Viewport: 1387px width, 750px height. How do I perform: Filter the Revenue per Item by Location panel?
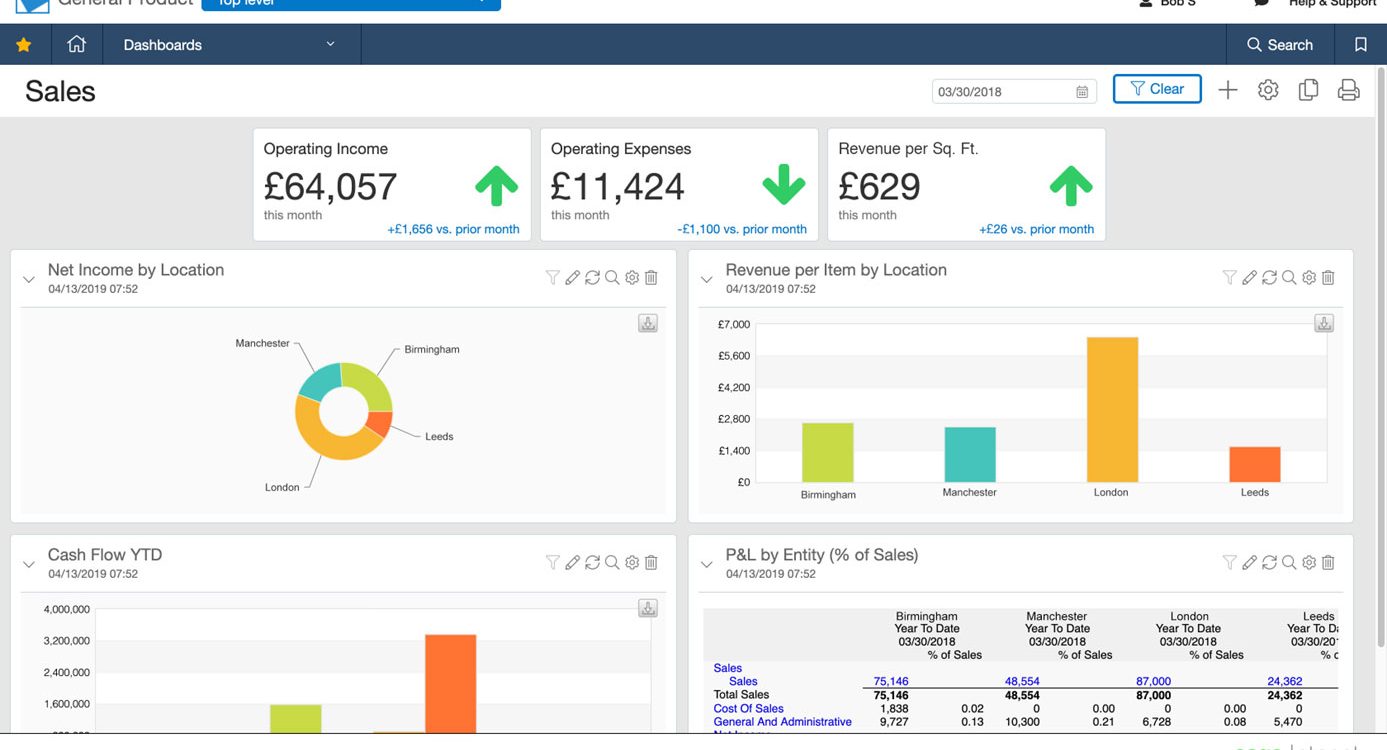(x=1230, y=278)
